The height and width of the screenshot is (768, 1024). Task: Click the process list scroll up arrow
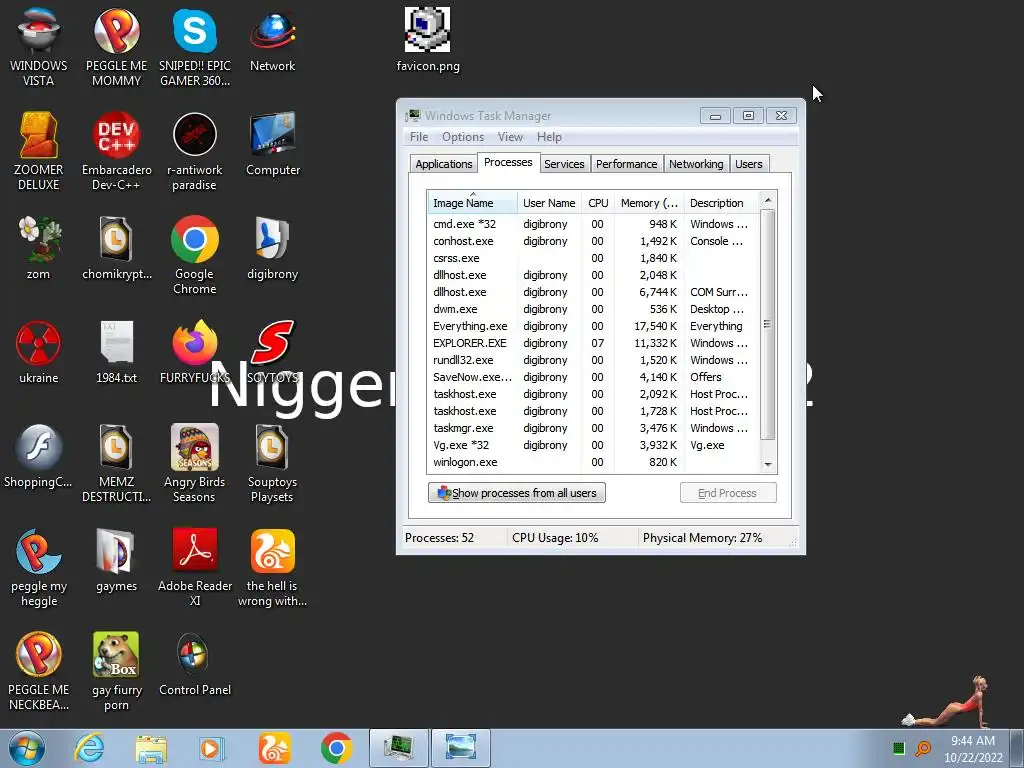pyautogui.click(x=768, y=200)
